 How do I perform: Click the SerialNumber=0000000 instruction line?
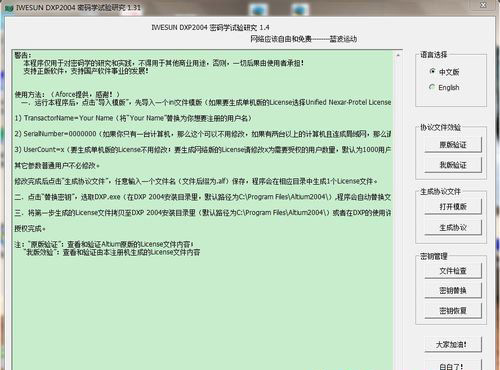click(x=202, y=134)
